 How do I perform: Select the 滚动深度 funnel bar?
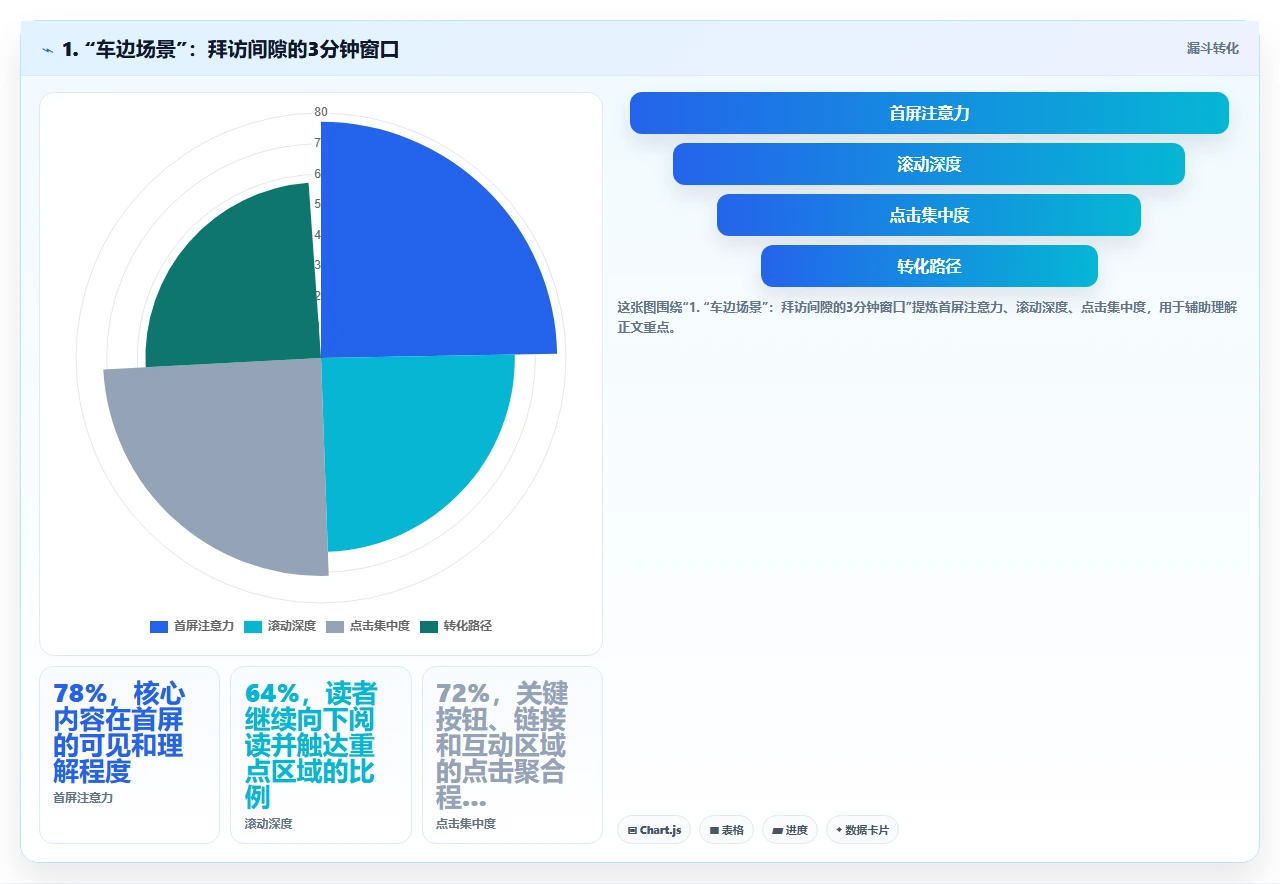pos(929,164)
